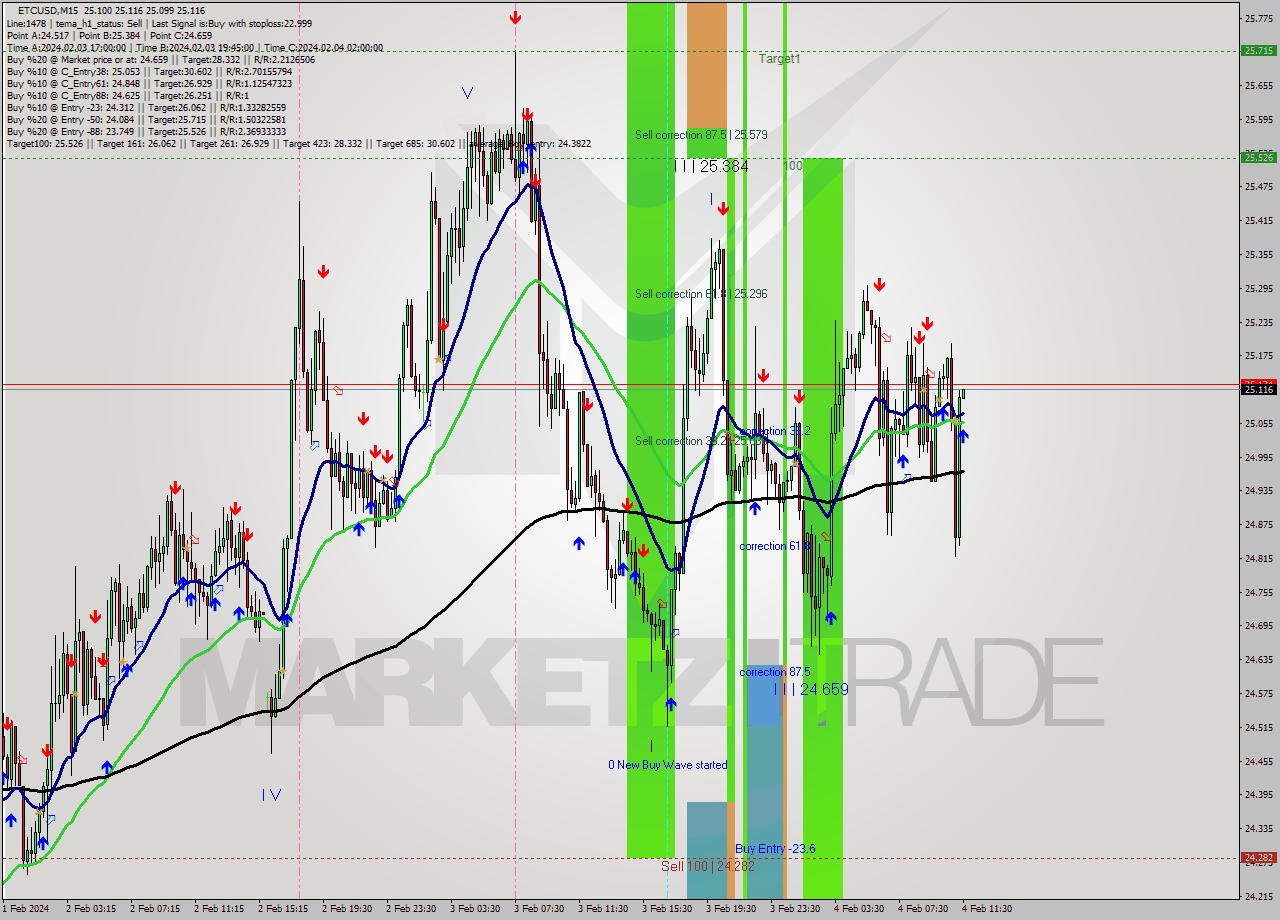Click the '2 Feb 11:15' time label
The height and width of the screenshot is (920, 1280).
pyautogui.click(x=219, y=909)
